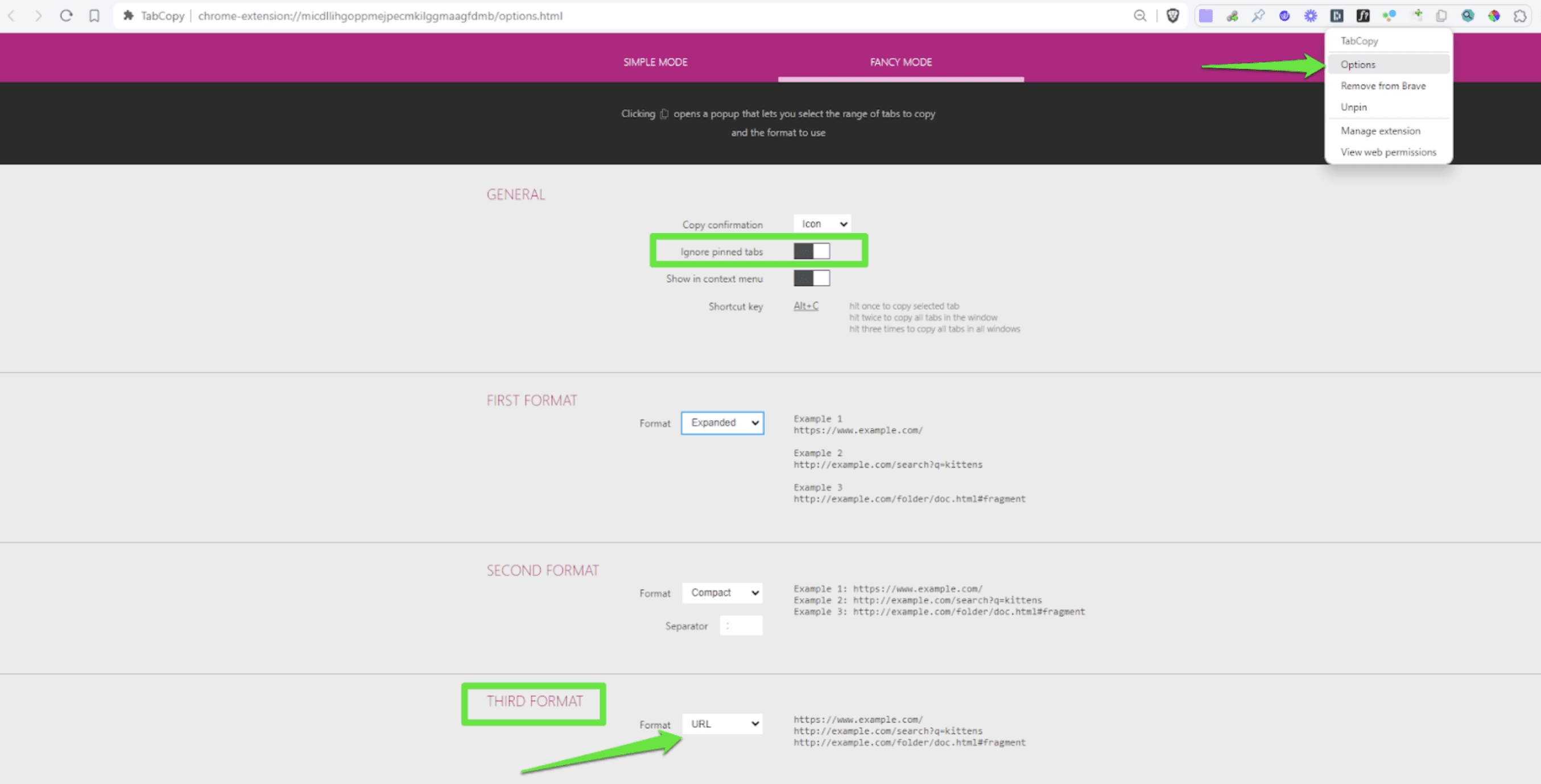Click the TabCopy copy-pages toolbar icon
Image resolution: width=1541 pixels, height=784 pixels.
[x=1441, y=16]
